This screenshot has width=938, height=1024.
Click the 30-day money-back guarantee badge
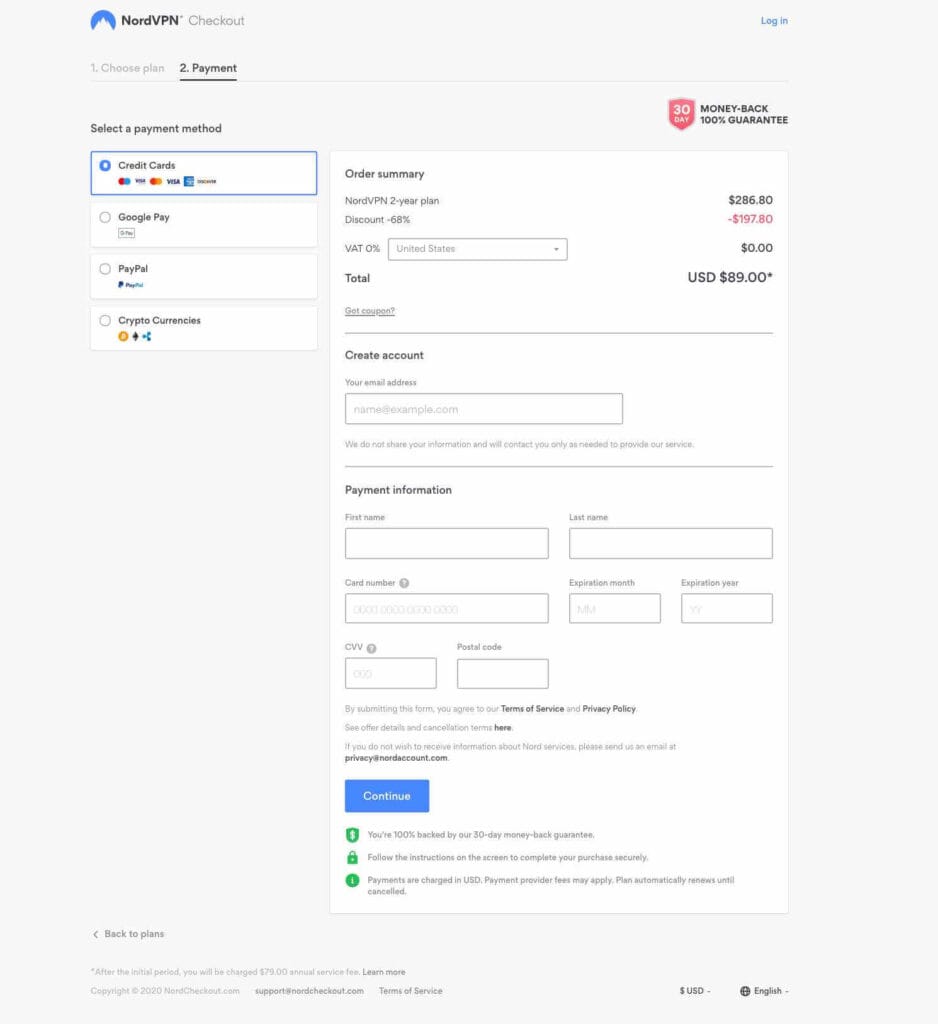[681, 114]
